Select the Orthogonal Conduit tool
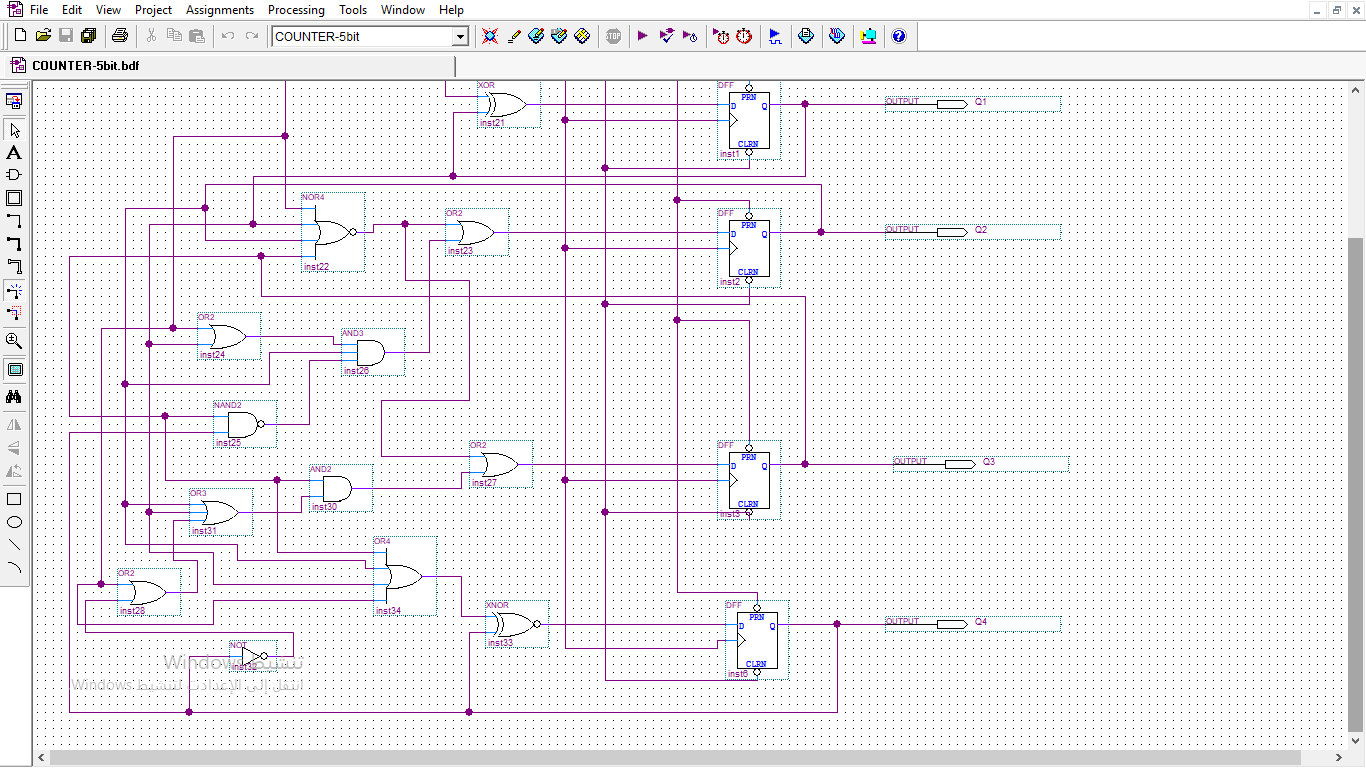The image size is (1366, 768). (14, 266)
